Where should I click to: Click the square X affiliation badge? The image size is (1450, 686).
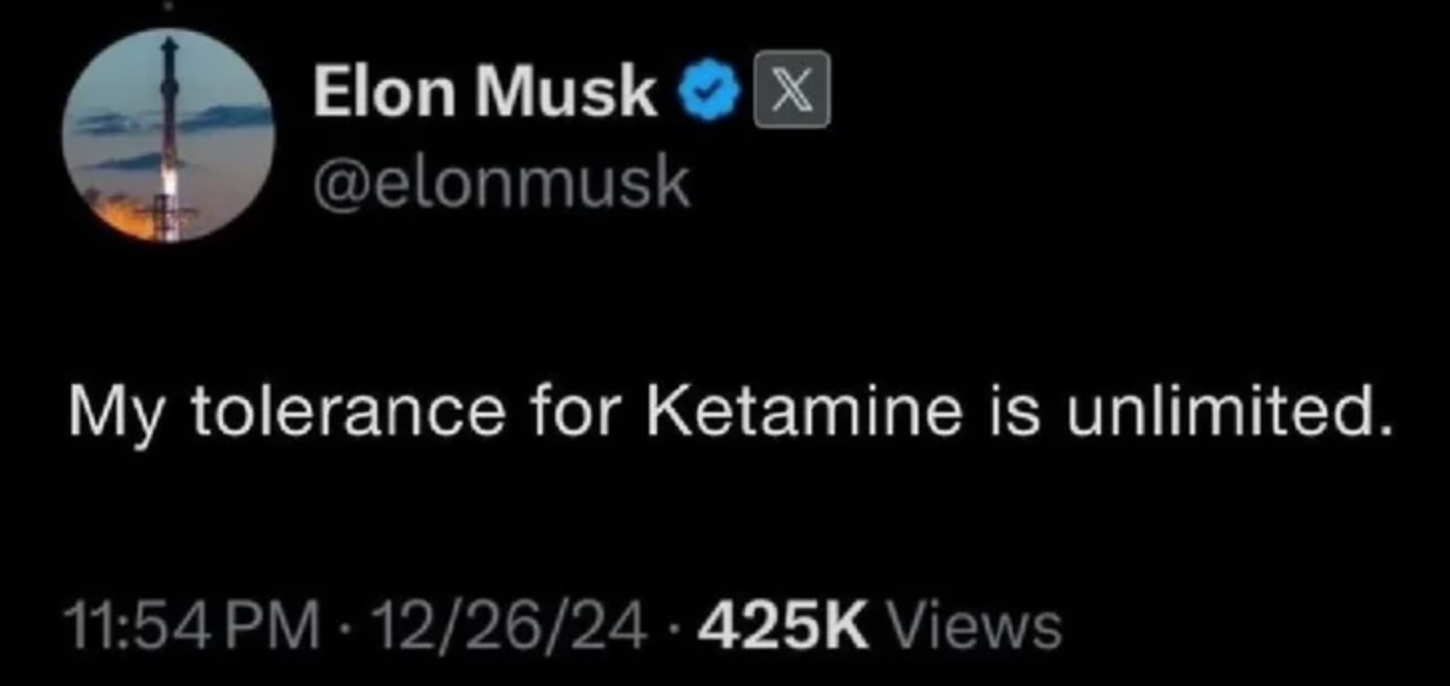click(x=791, y=90)
